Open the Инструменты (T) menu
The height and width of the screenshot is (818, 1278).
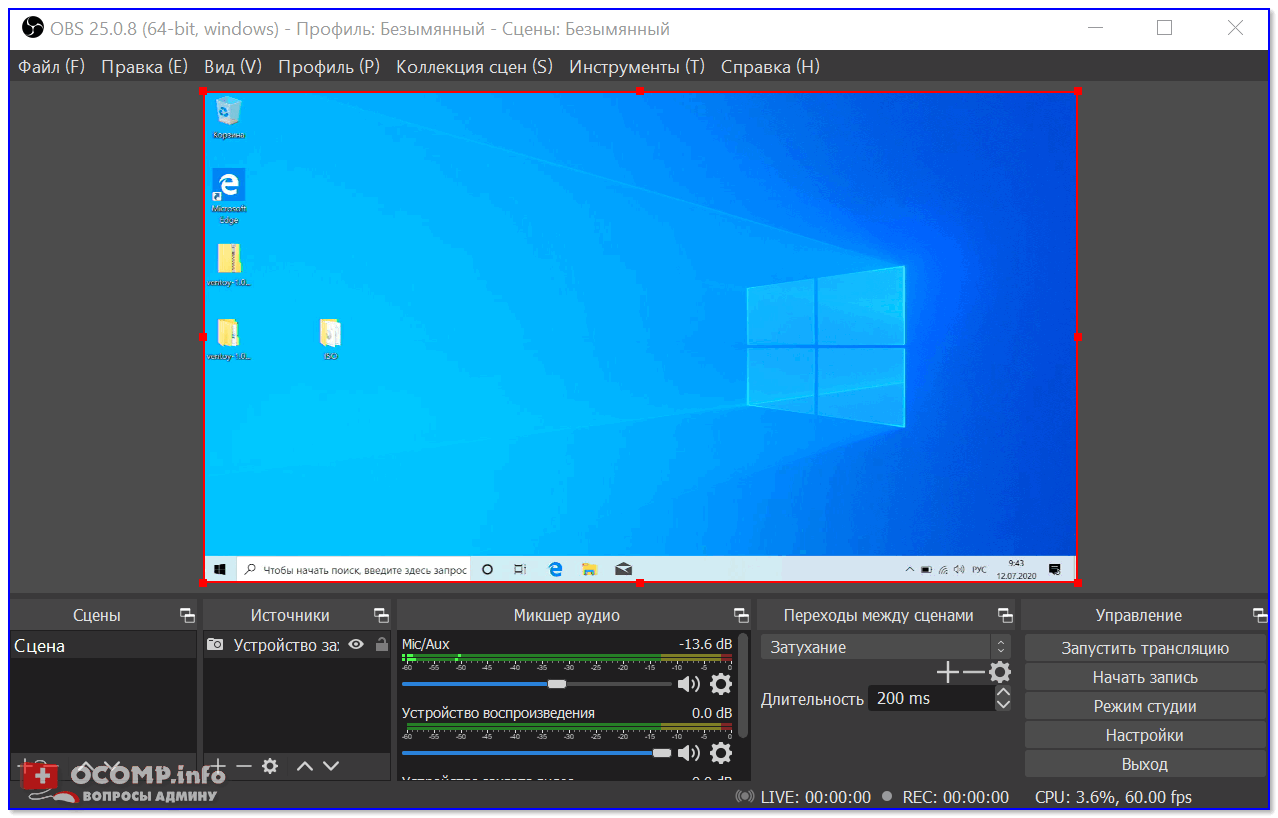pyautogui.click(x=637, y=67)
